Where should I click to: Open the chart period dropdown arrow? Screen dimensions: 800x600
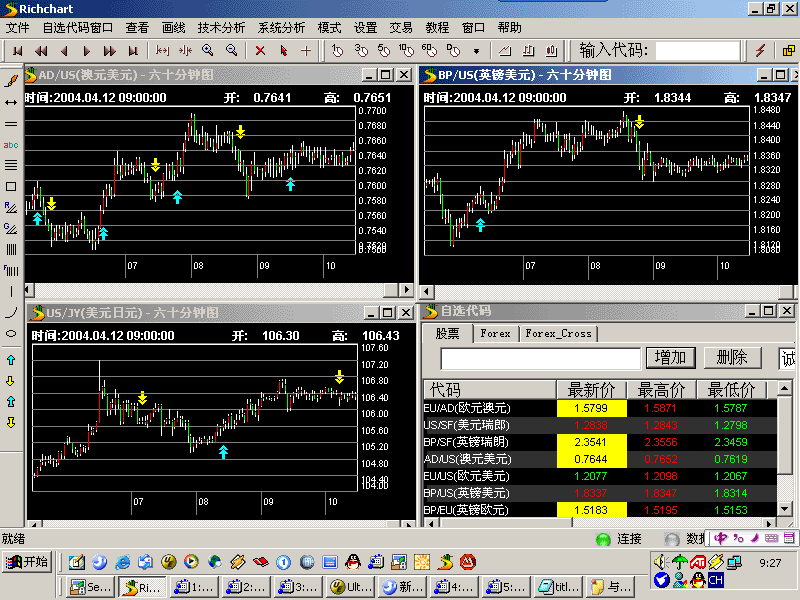click(x=476, y=51)
